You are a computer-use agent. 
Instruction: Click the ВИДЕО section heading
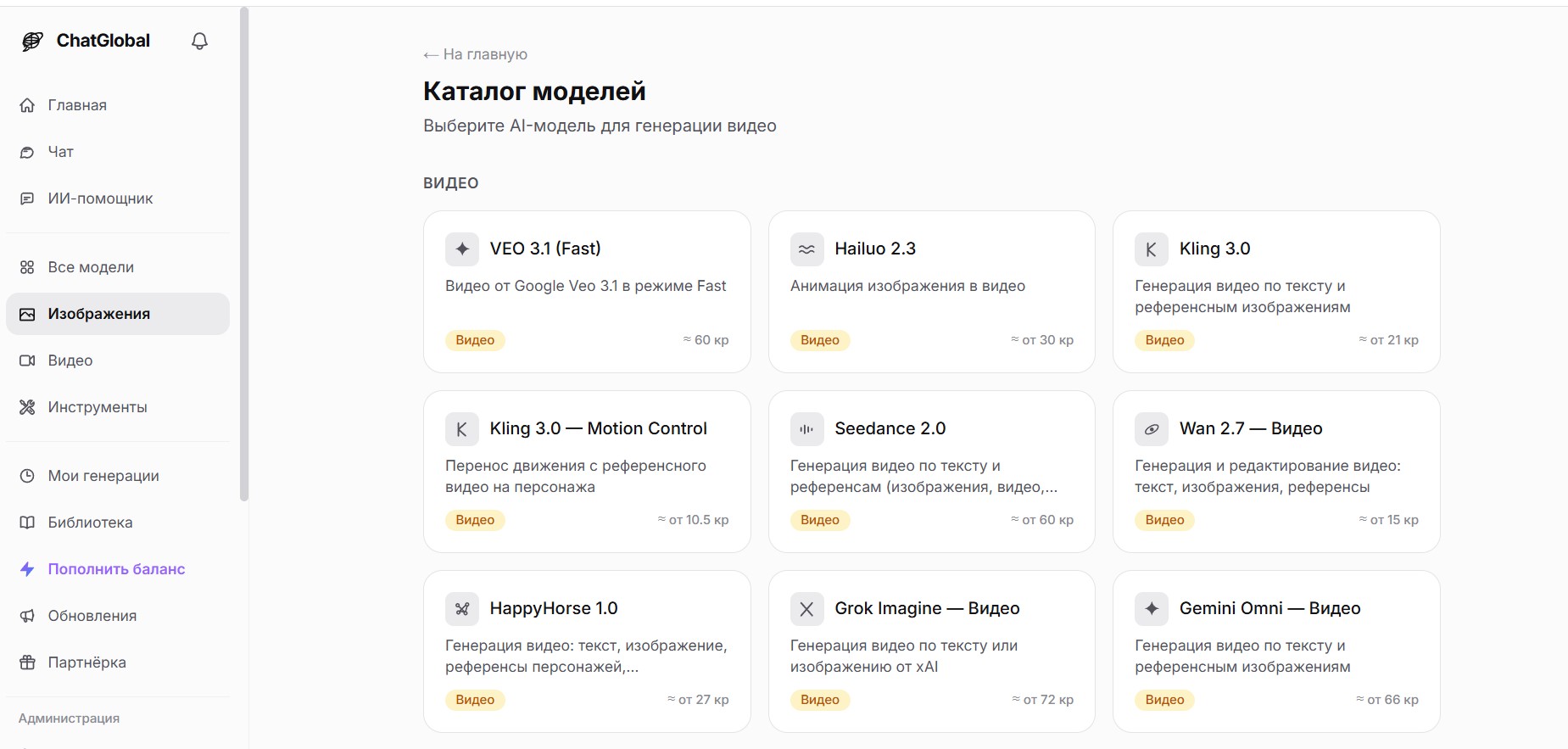451,183
